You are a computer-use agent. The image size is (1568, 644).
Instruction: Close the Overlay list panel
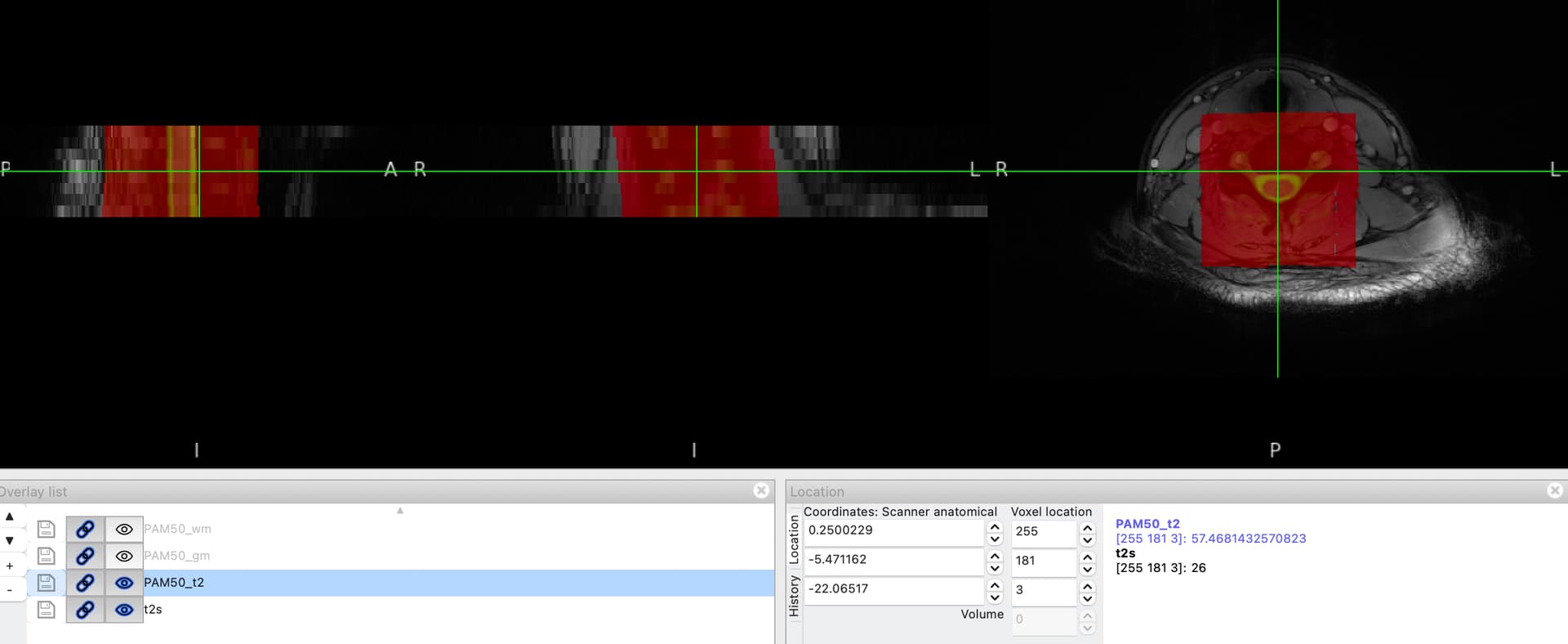click(761, 490)
